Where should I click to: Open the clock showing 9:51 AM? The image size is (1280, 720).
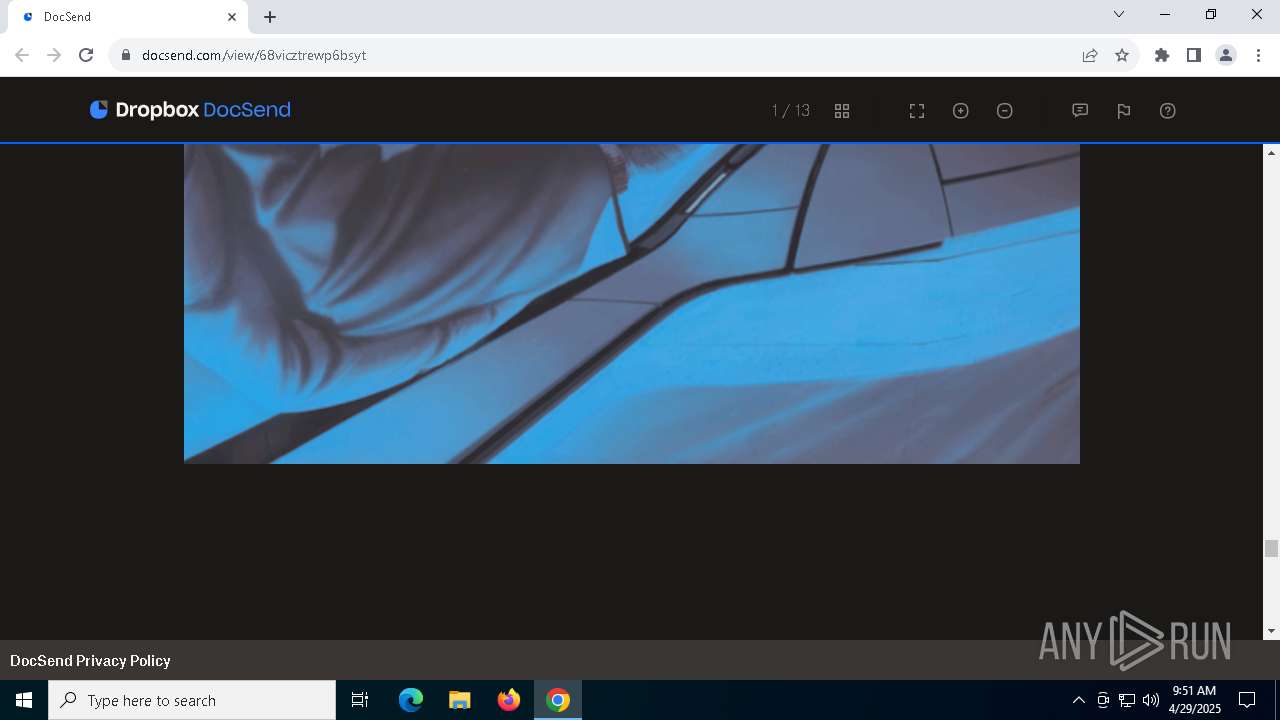(x=1194, y=700)
